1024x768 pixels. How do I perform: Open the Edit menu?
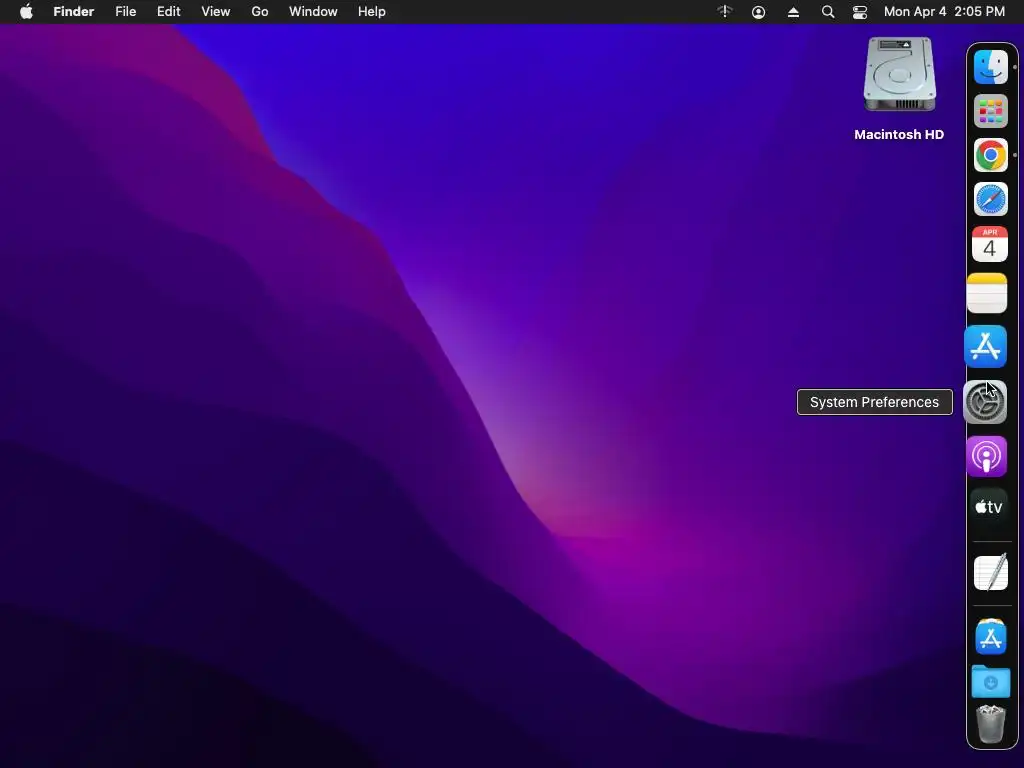[x=168, y=12]
